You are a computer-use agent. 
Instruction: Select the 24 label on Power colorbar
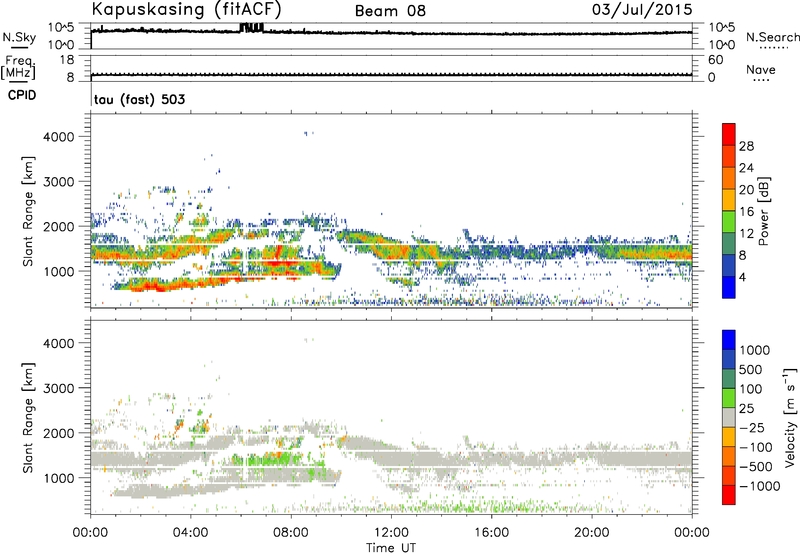point(746,168)
